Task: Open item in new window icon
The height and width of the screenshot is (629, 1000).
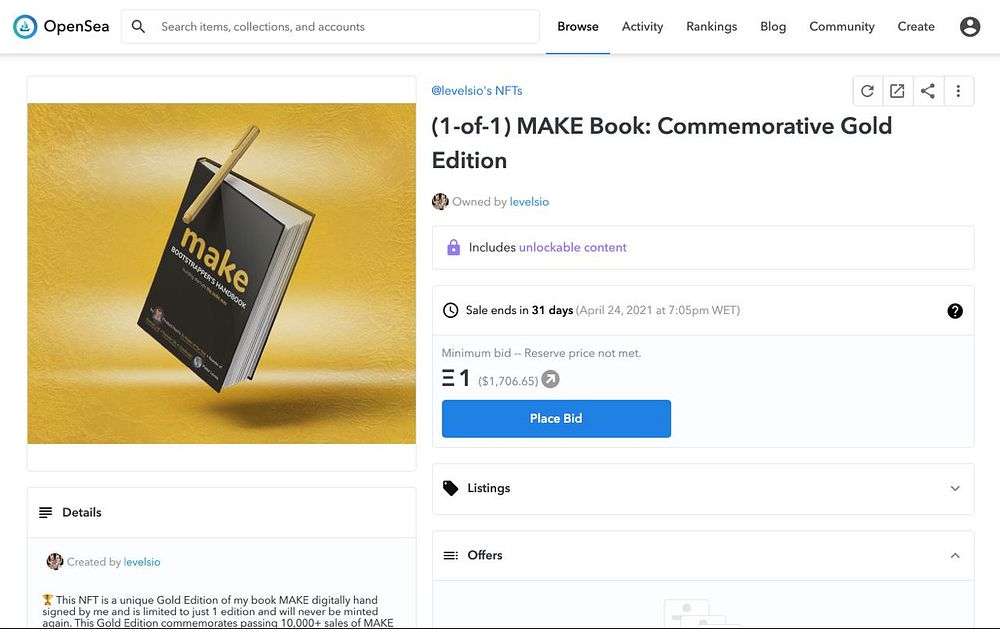Action: pyautogui.click(x=897, y=91)
